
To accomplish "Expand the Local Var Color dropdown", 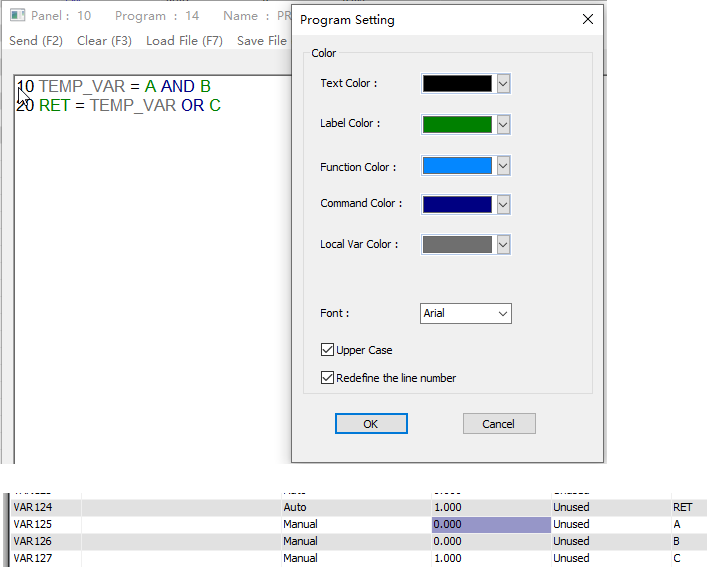I will [503, 245].
